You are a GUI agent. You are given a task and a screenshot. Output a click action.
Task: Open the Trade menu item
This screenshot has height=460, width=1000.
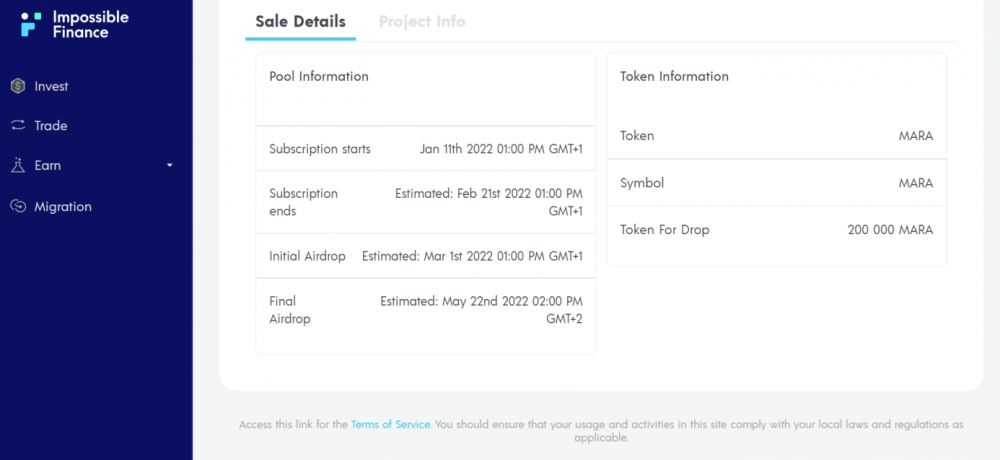[x=51, y=126]
